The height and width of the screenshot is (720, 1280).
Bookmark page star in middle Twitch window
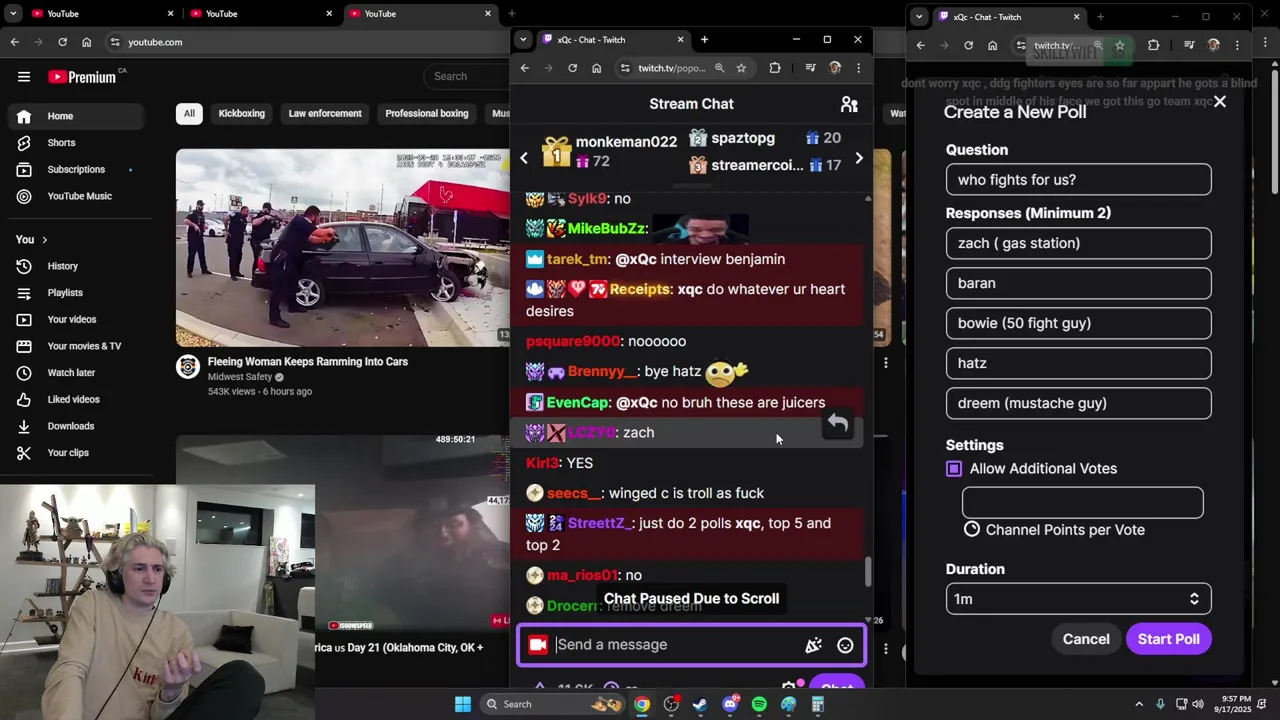coord(741,68)
